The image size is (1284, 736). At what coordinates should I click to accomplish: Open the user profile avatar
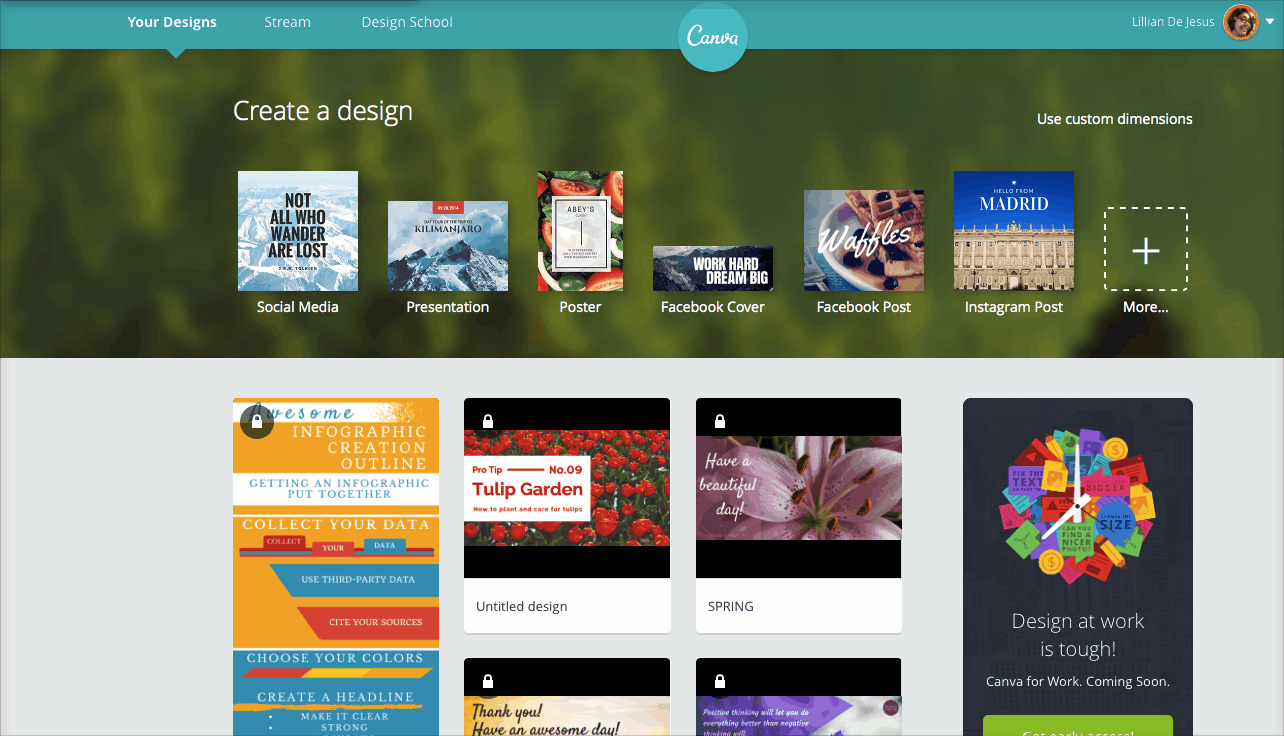pyautogui.click(x=1241, y=22)
